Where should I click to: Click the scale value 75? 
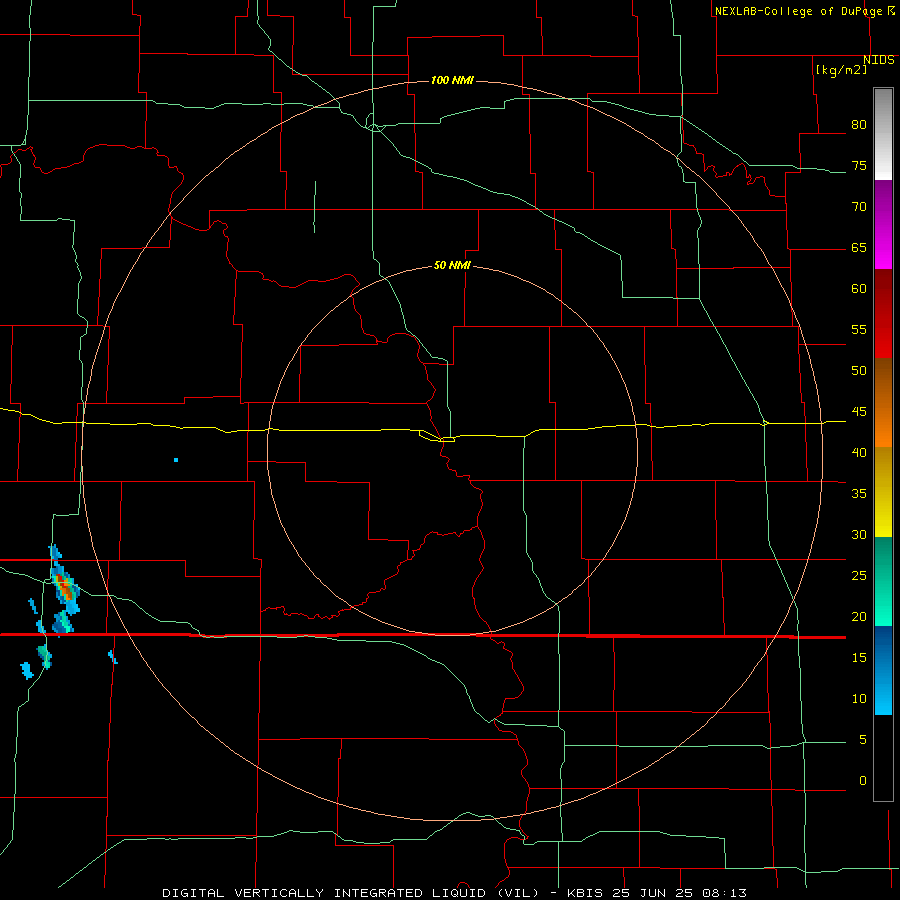coord(859,166)
